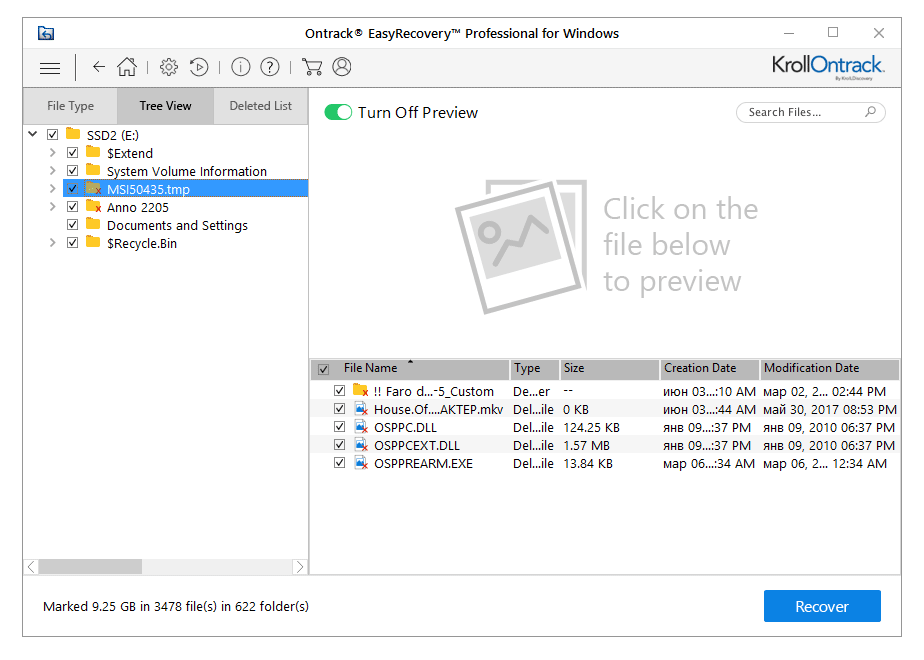Image resolution: width=924 pixels, height=660 pixels.
Task: Click the resume recovery icon
Action: pyautogui.click(x=199, y=67)
